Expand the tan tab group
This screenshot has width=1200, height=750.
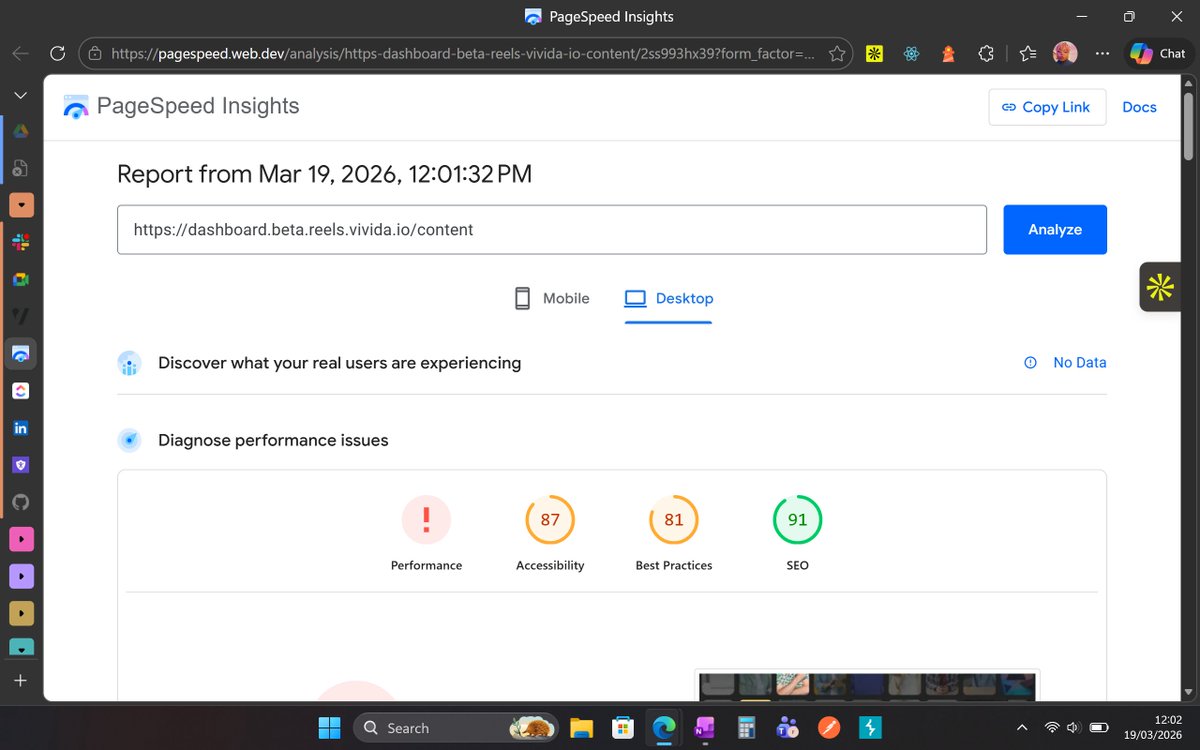[21, 614]
